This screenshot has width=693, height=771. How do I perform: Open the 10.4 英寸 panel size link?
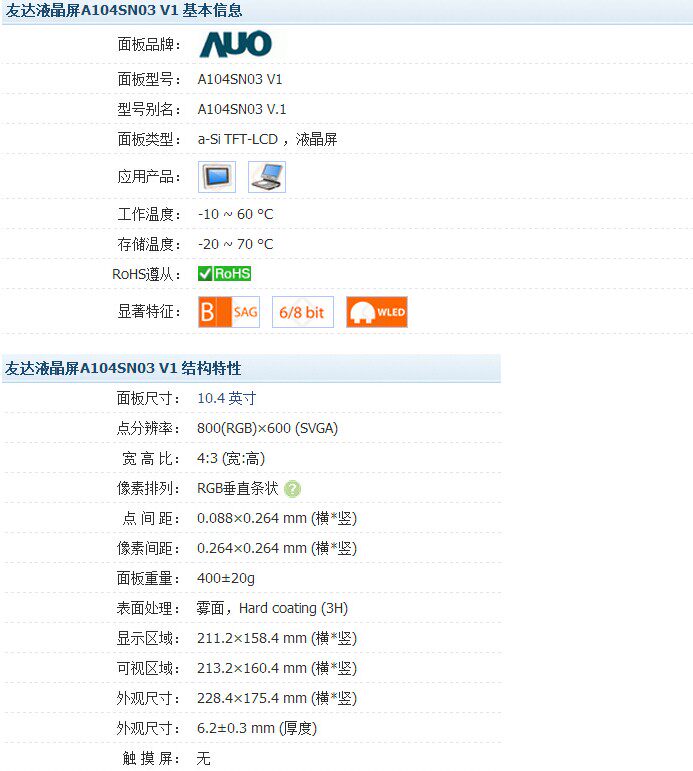(227, 398)
